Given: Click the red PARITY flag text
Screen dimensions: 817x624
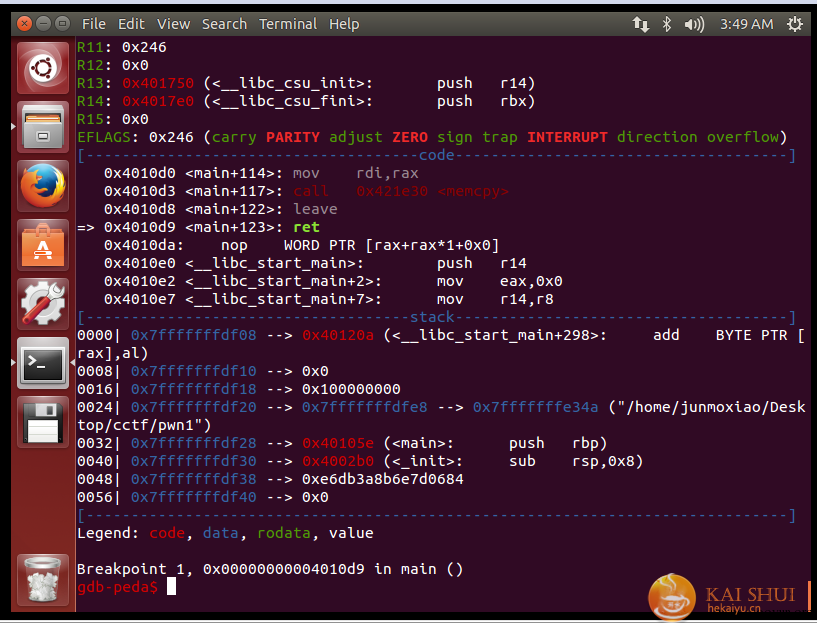Looking at the screenshot, I should click(x=292, y=137).
